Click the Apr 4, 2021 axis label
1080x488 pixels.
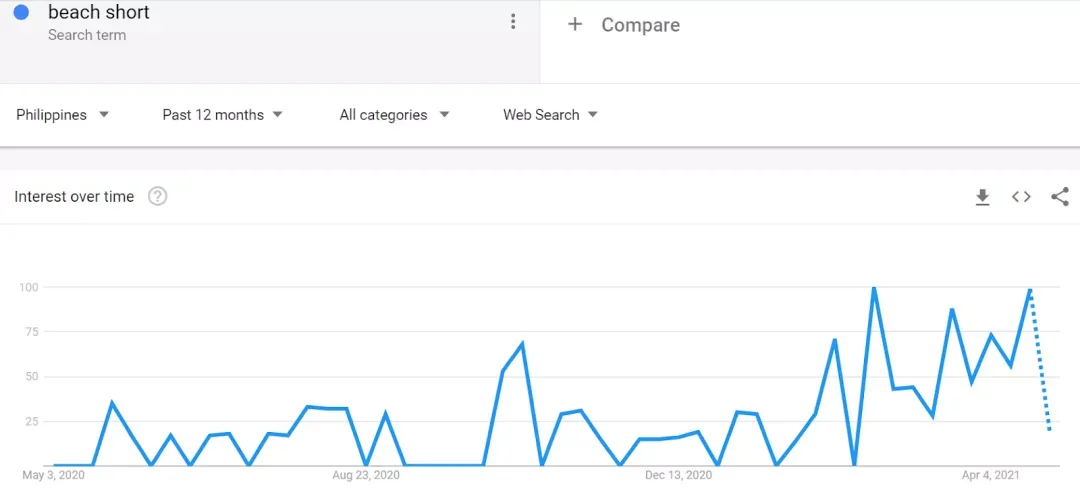(x=991, y=475)
